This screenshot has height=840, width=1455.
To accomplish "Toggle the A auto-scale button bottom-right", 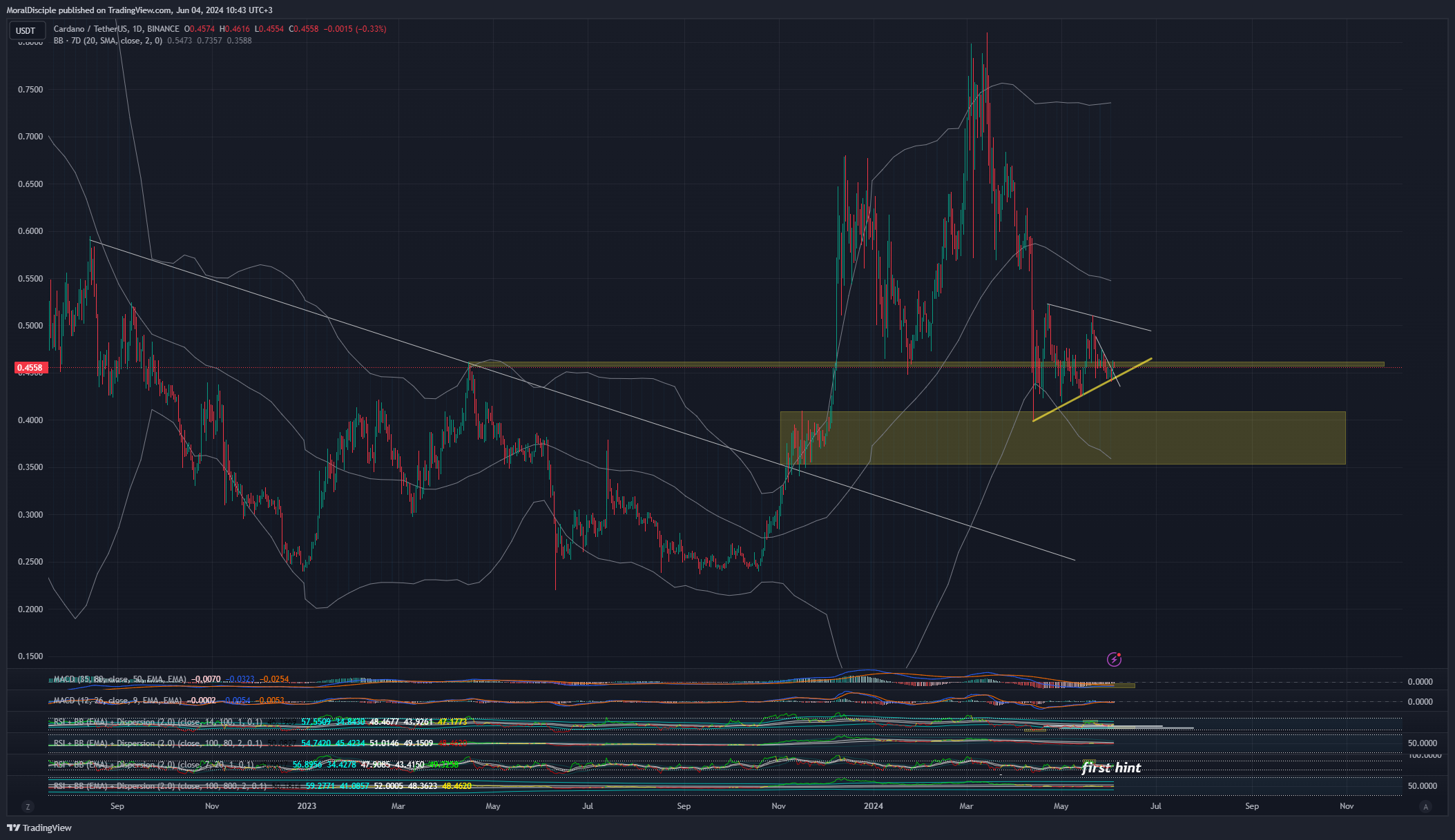I will click(x=1425, y=806).
